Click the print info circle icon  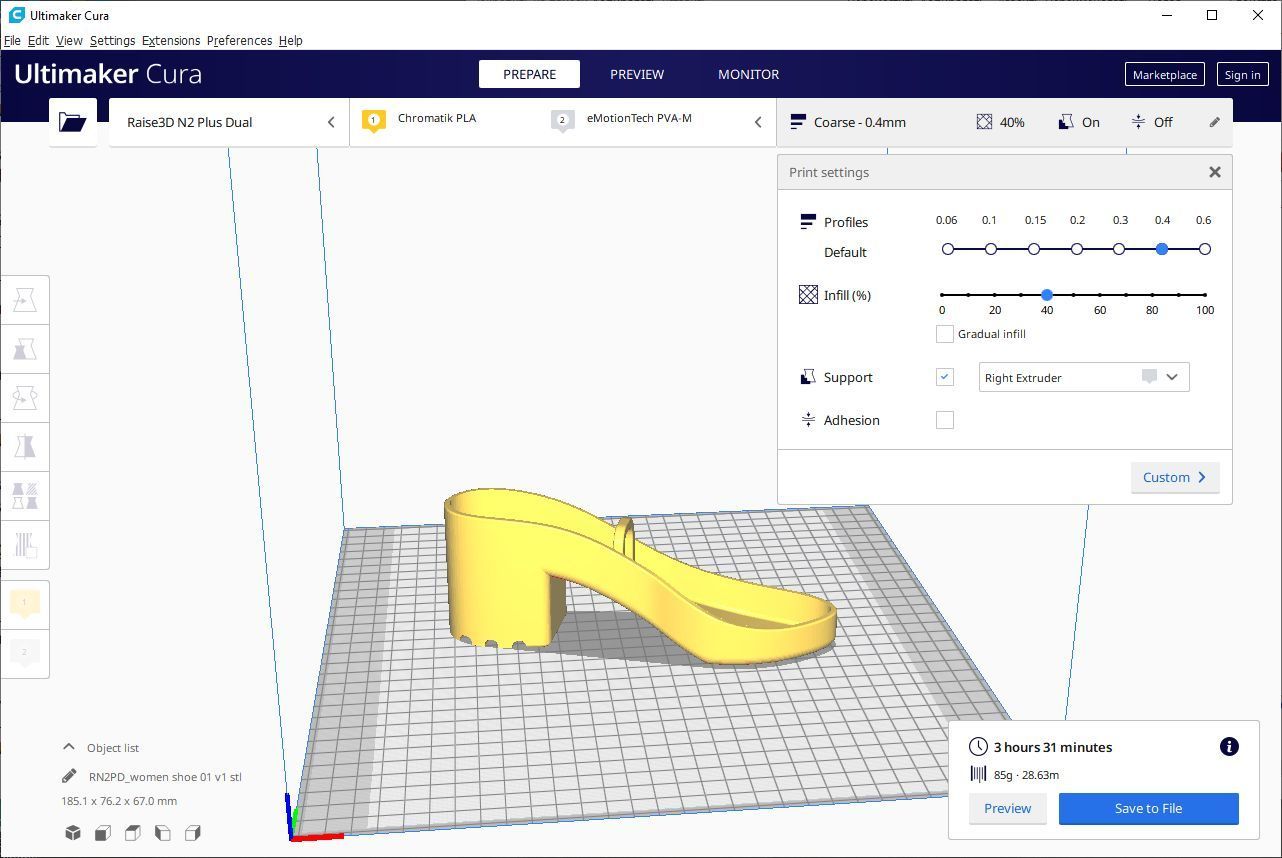[x=1229, y=747]
